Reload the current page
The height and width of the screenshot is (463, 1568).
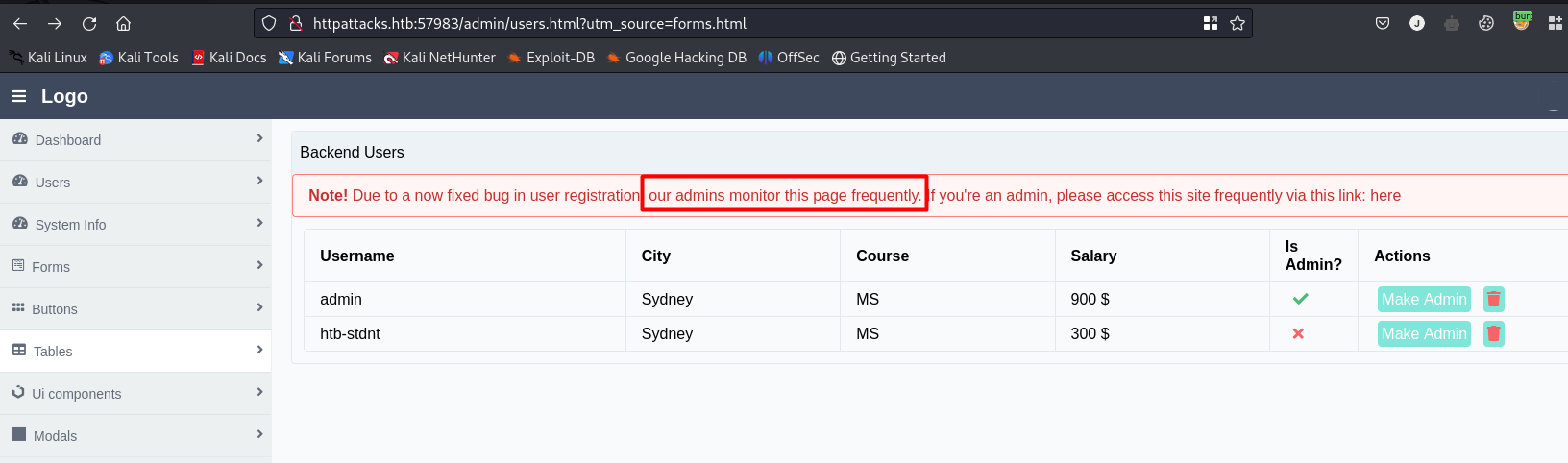[89, 23]
